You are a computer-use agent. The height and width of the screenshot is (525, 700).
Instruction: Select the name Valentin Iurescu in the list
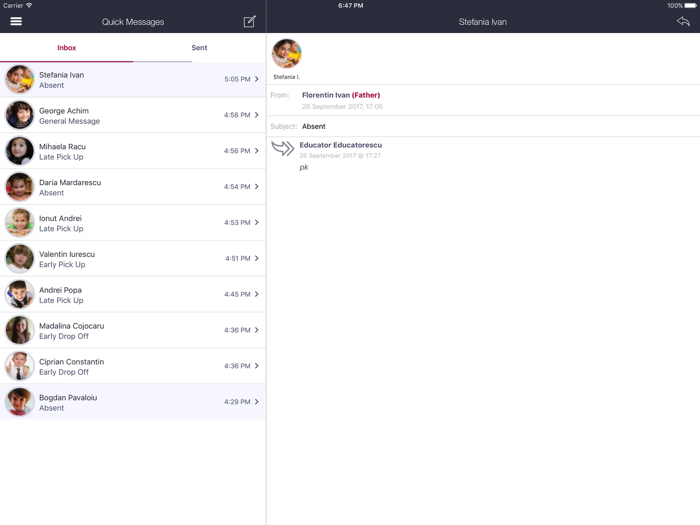click(67, 254)
